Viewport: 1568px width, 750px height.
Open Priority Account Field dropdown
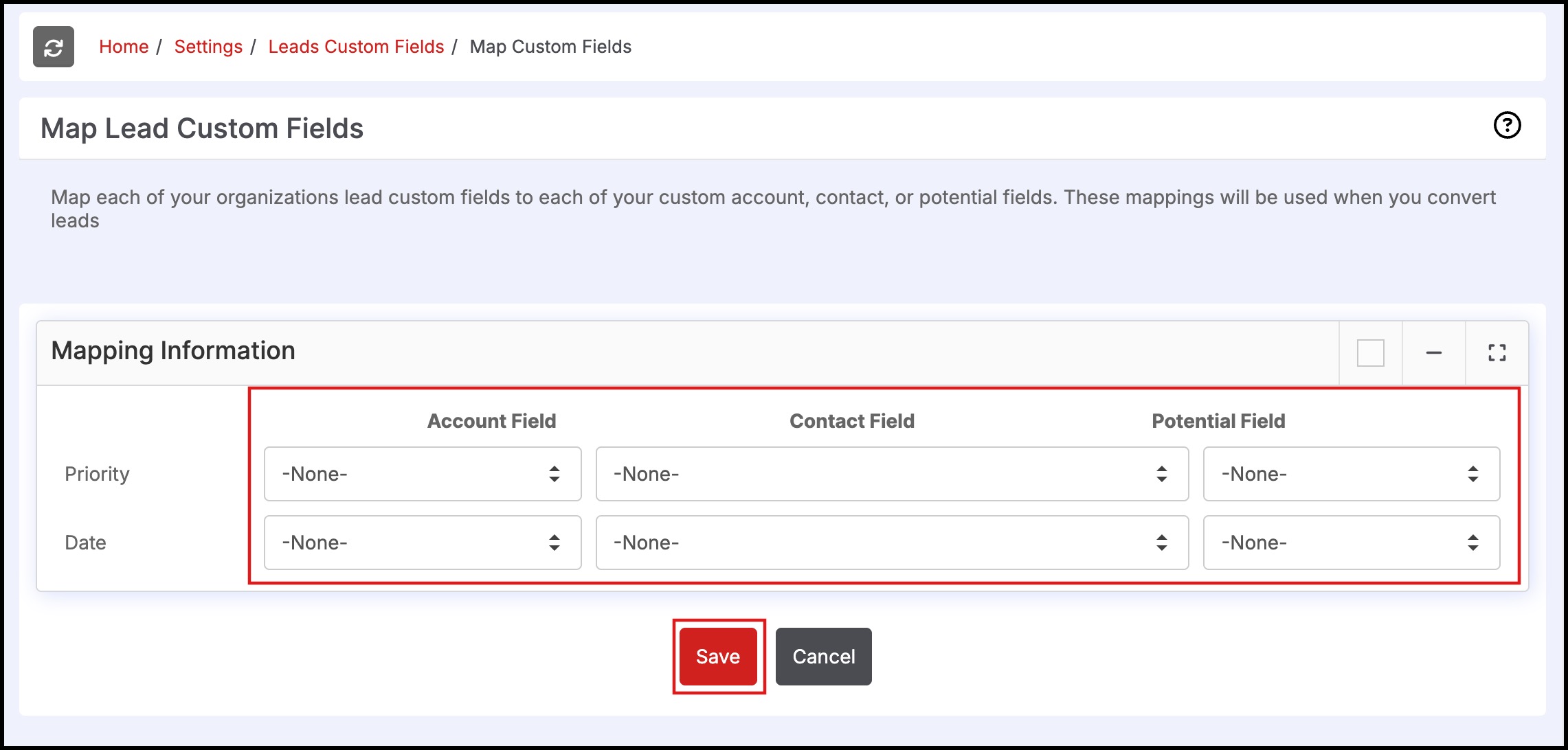423,474
